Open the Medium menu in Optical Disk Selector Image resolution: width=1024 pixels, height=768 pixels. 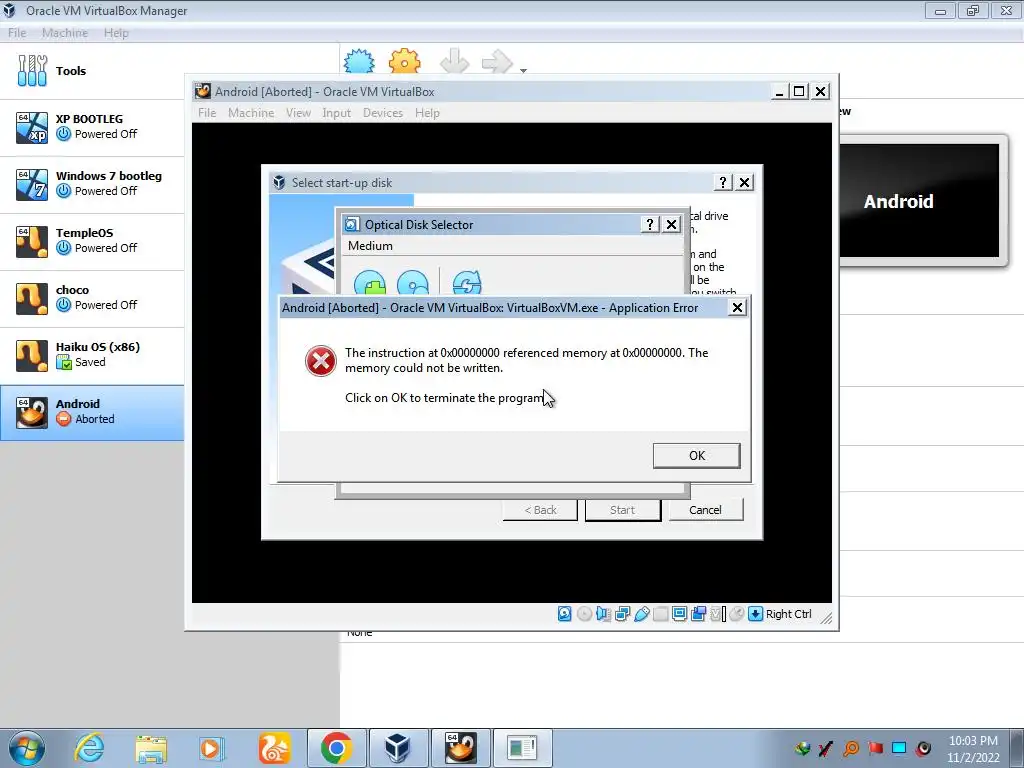pos(370,246)
